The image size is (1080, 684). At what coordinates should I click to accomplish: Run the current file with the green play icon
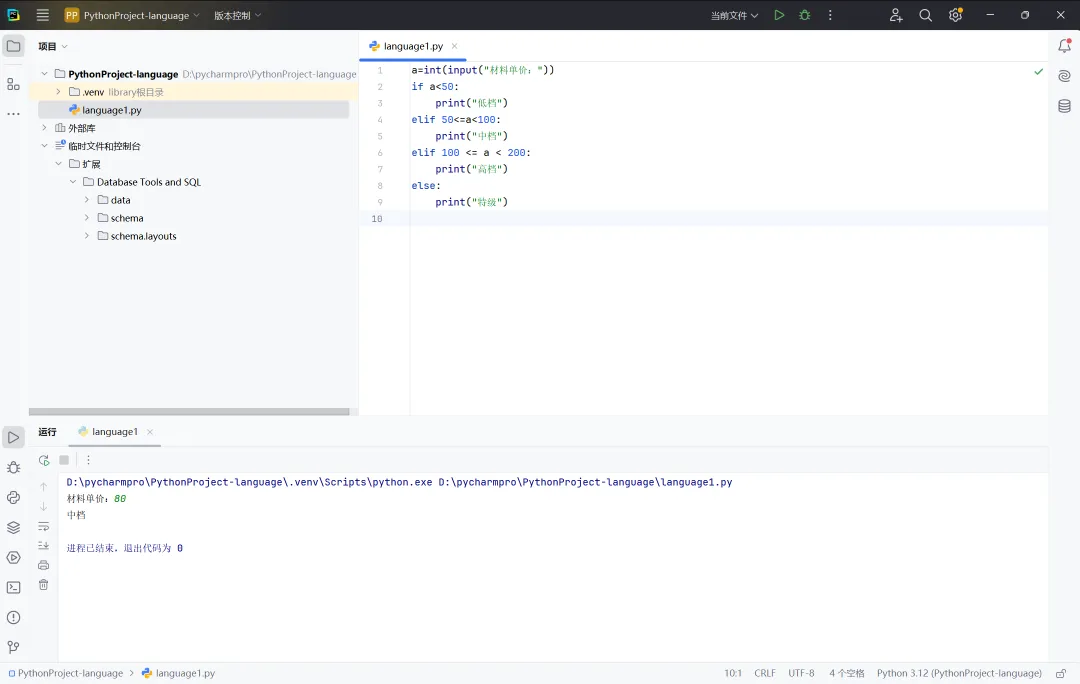pyautogui.click(x=779, y=15)
